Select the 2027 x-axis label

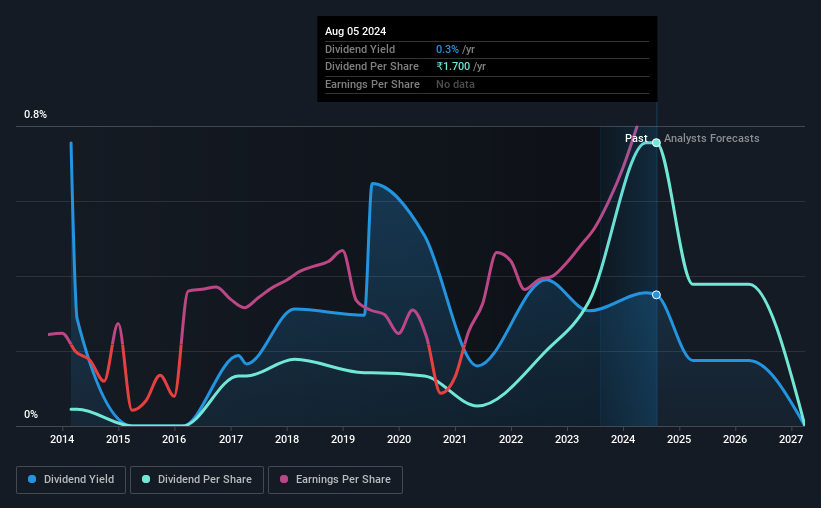791,439
